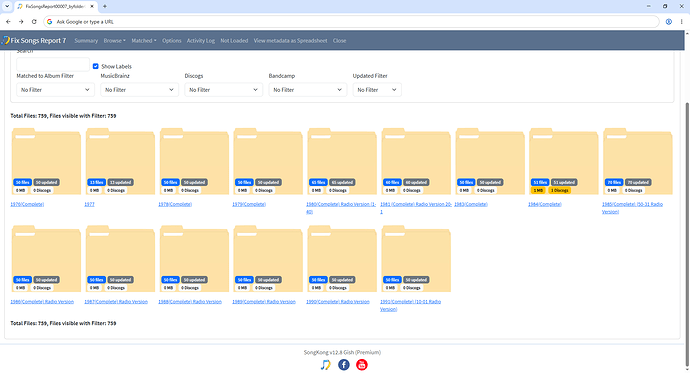Click the 1983(Complete) folder icon
The height and width of the screenshot is (373, 690).
[x=490, y=161]
